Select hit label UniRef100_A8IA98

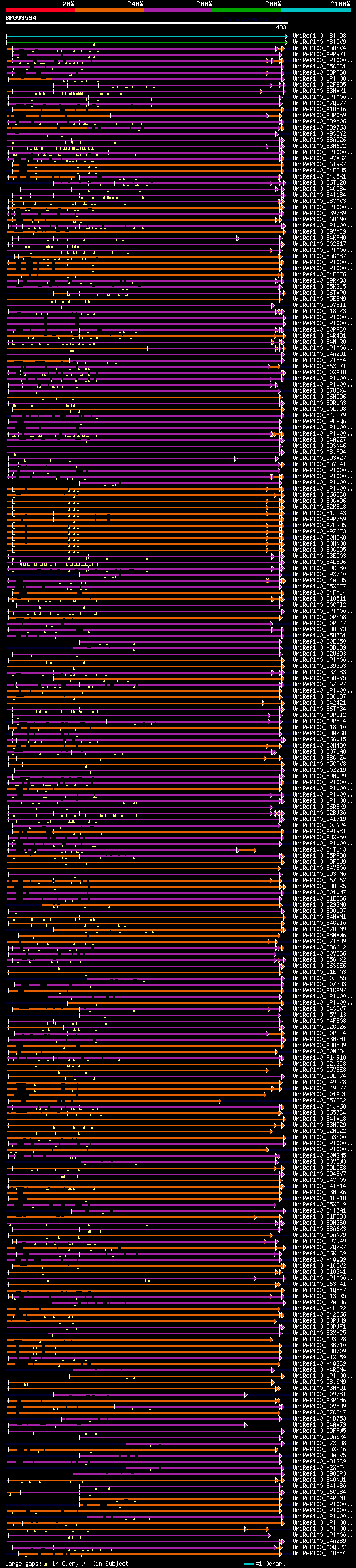(x=319, y=36)
